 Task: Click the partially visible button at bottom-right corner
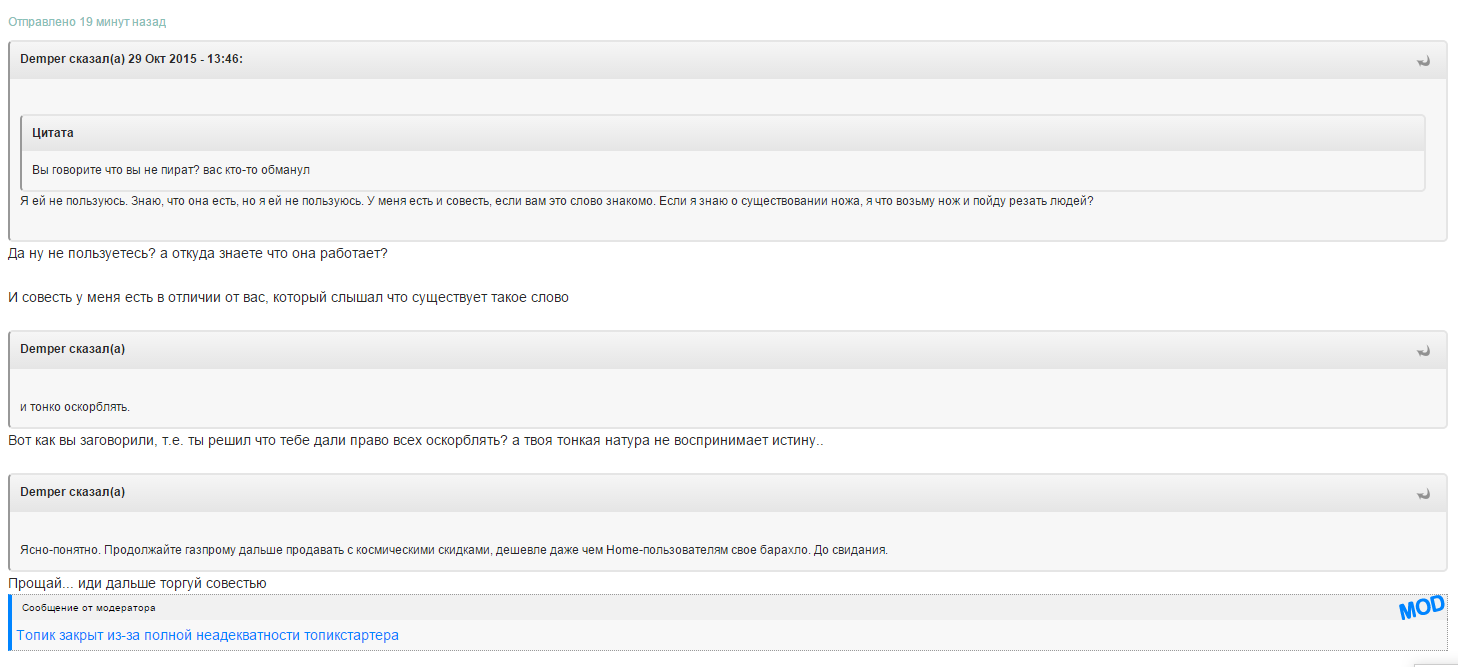click(x=1435, y=663)
